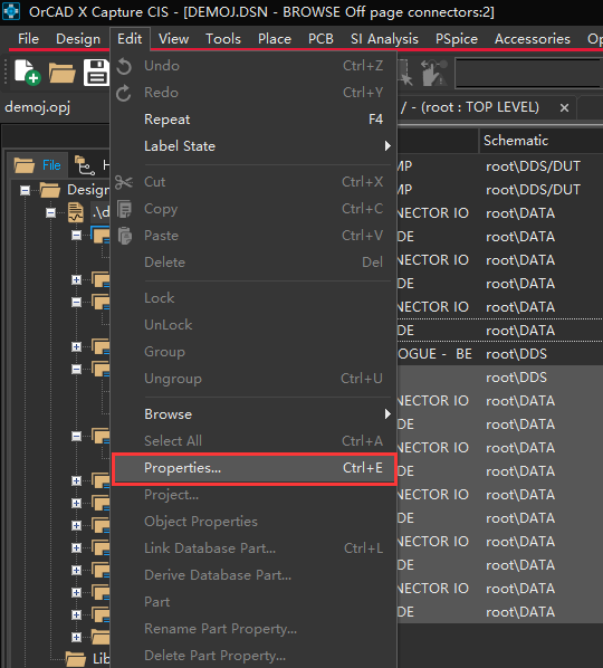Select the .\d design file icon
Viewport: 603px width, 668px height.
pos(76,212)
